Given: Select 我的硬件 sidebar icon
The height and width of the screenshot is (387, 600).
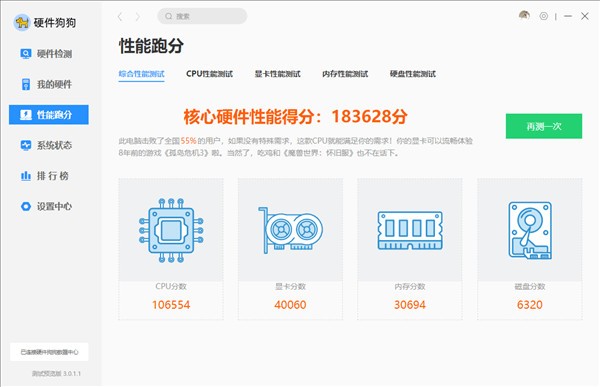Looking at the screenshot, I should (x=26, y=84).
